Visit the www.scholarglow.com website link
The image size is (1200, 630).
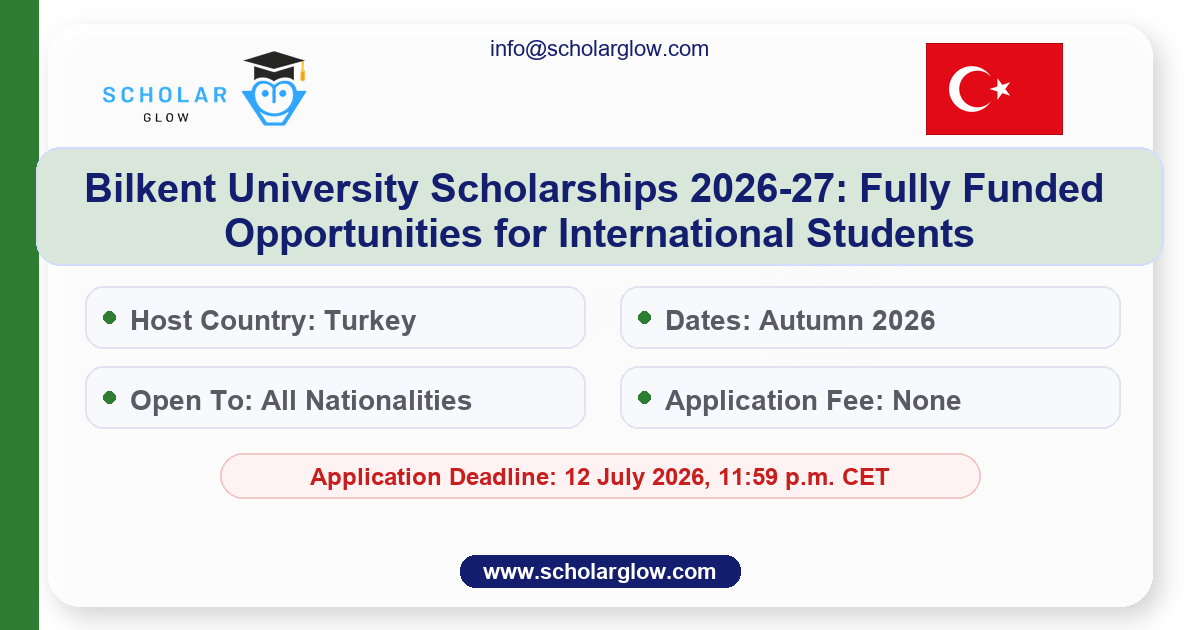(x=599, y=572)
